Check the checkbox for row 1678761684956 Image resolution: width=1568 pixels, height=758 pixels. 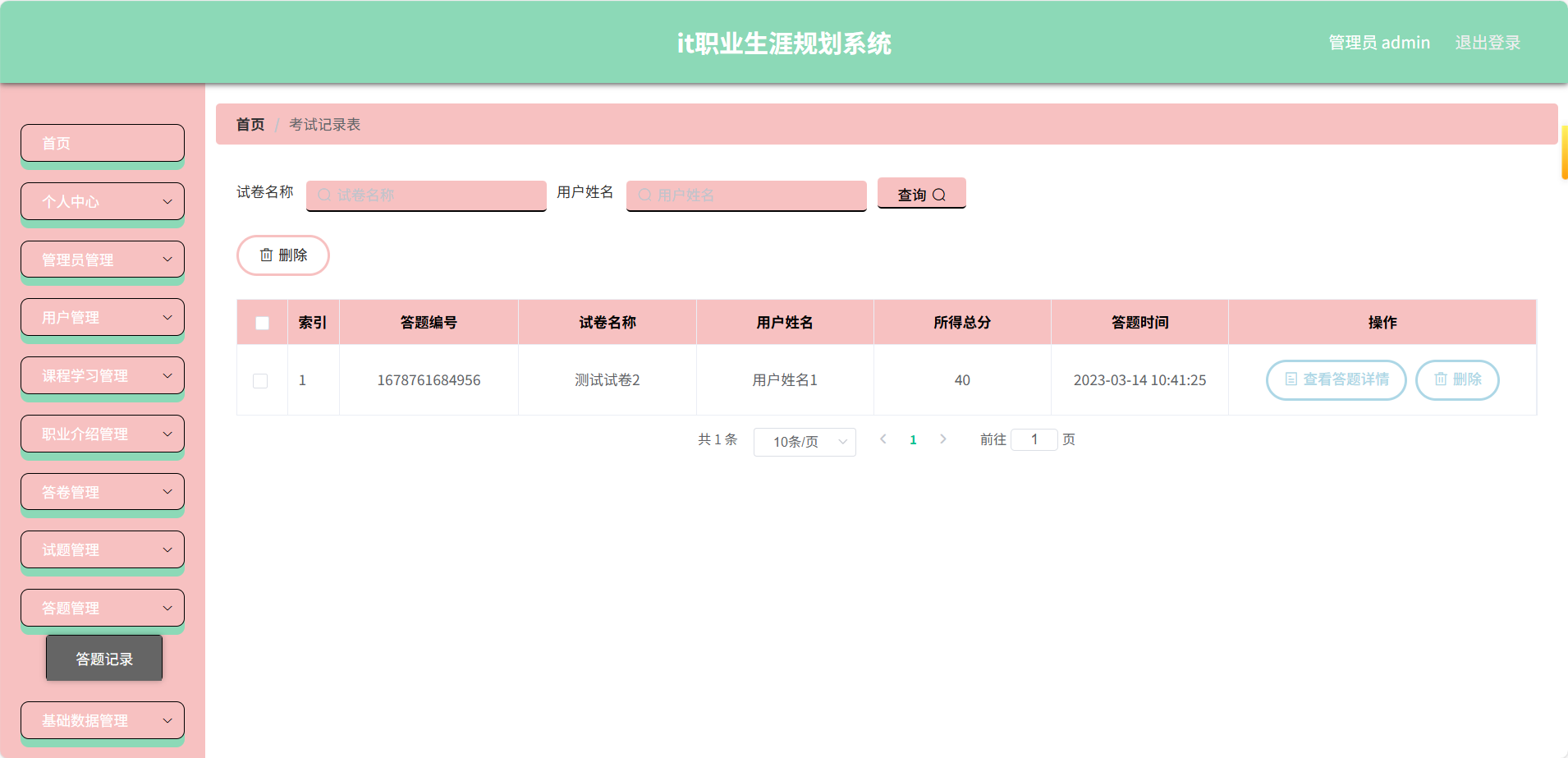pyautogui.click(x=260, y=381)
